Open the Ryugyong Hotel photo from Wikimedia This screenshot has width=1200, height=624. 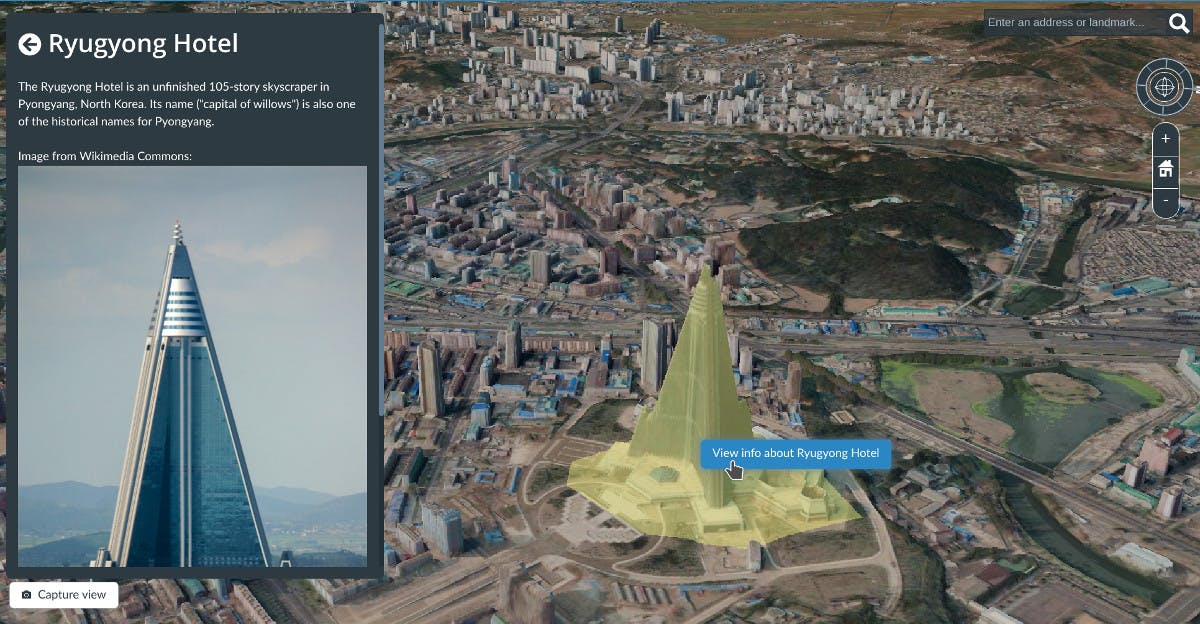[192, 366]
